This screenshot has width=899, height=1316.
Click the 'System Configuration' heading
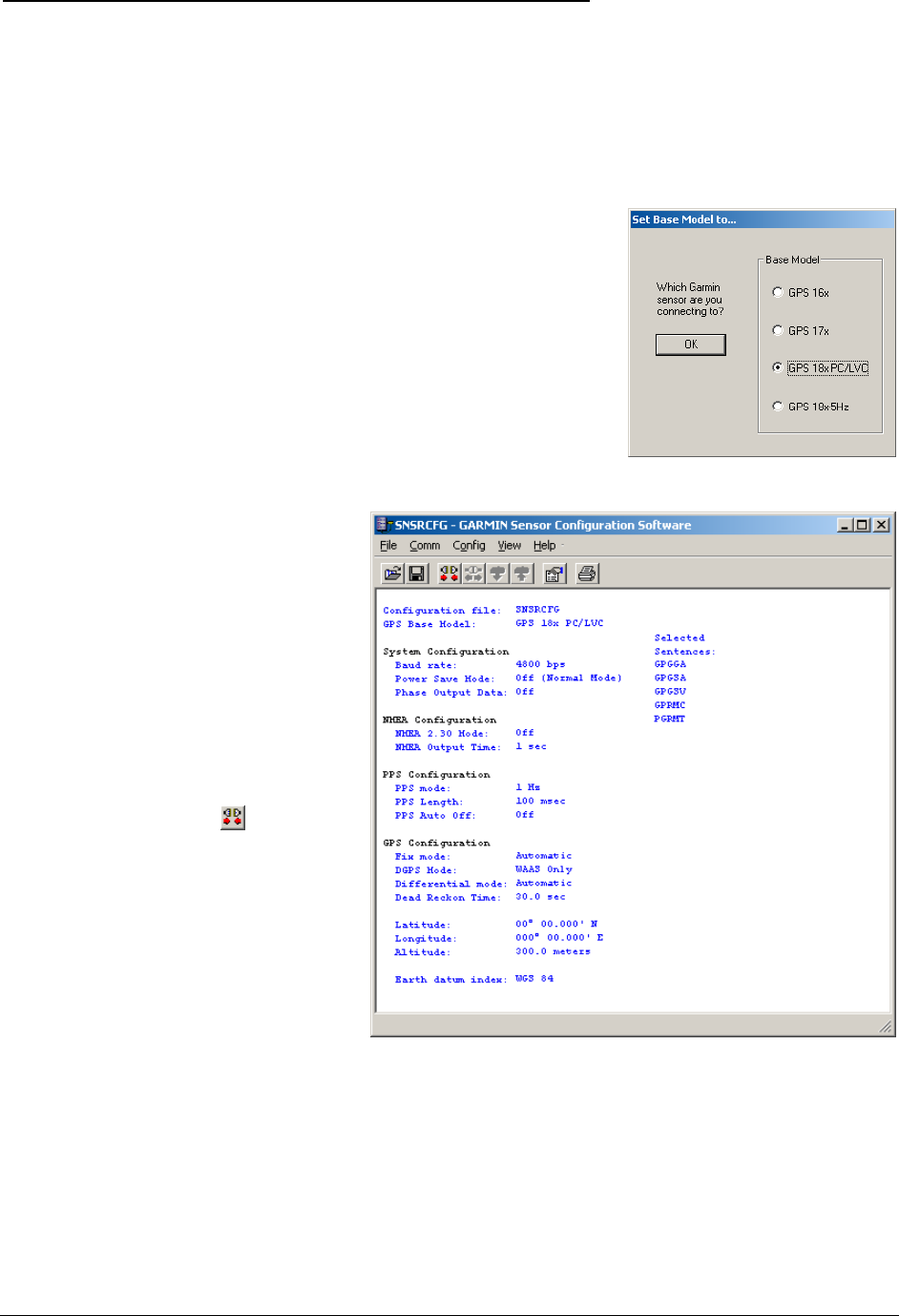pyautogui.click(x=446, y=652)
